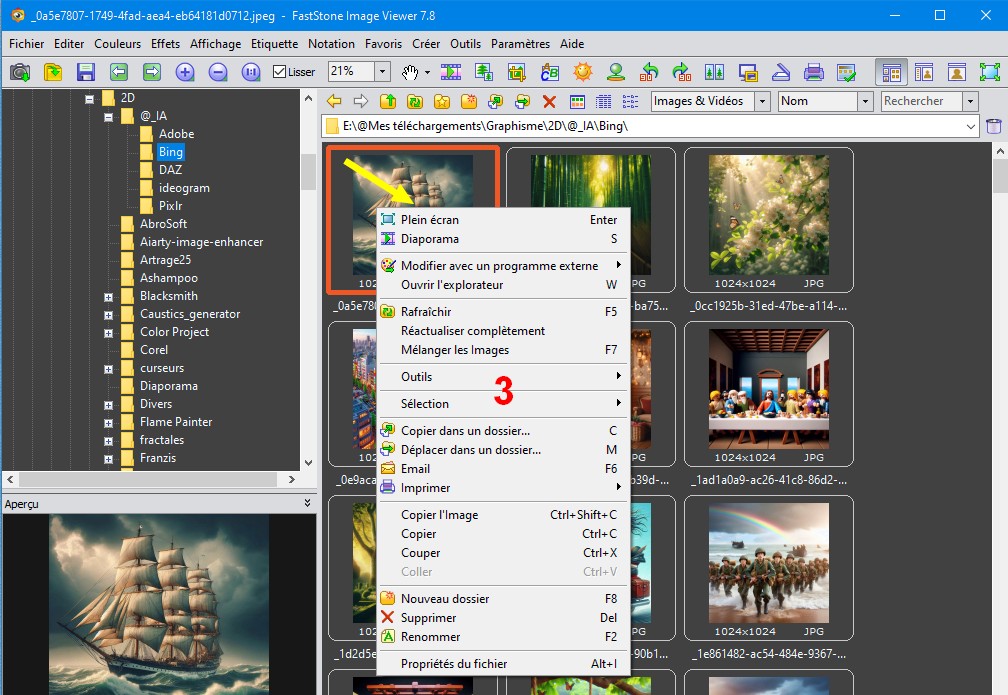Viewport: 1008px width, 695px height.
Task: Click the go up one folder icon
Action: click(x=388, y=101)
